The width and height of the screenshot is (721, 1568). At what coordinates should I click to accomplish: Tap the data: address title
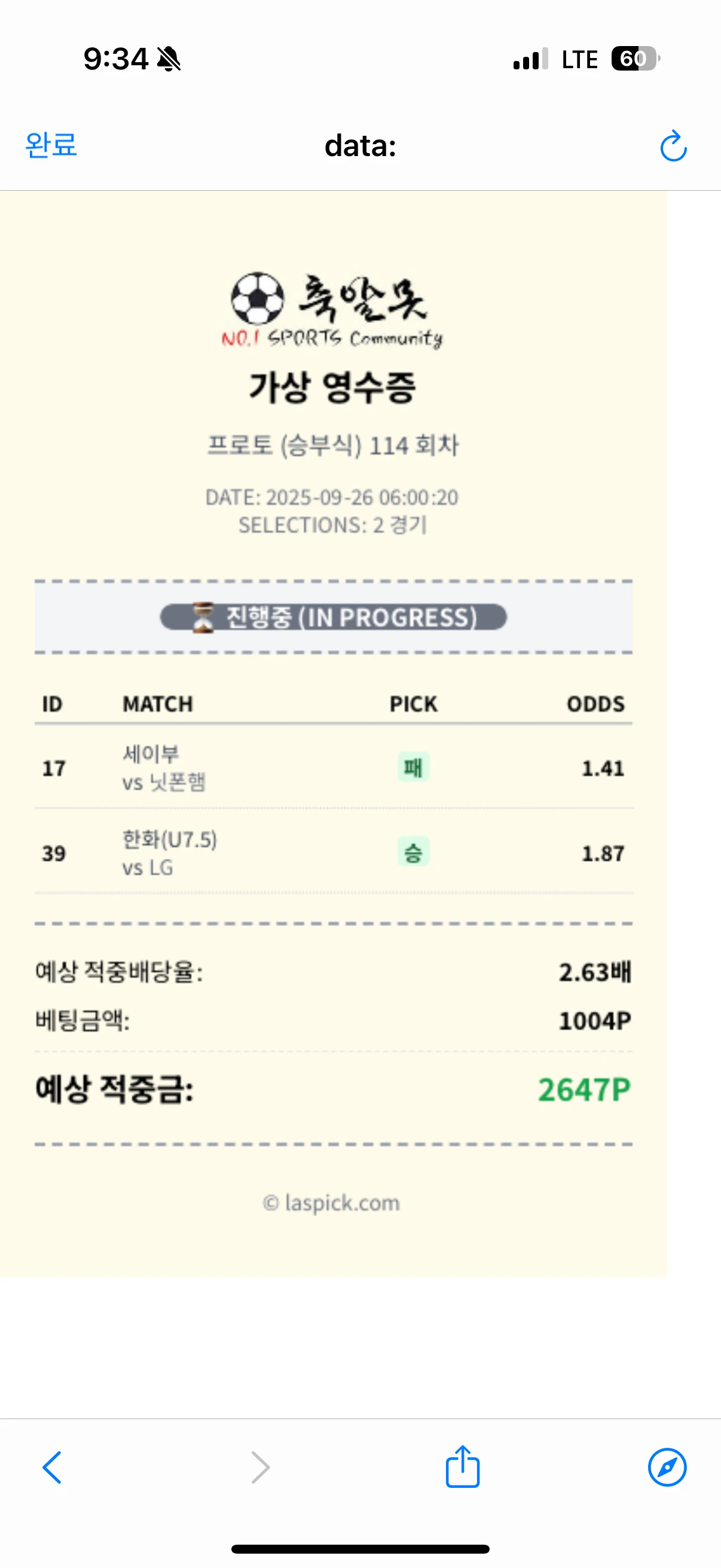[360, 146]
